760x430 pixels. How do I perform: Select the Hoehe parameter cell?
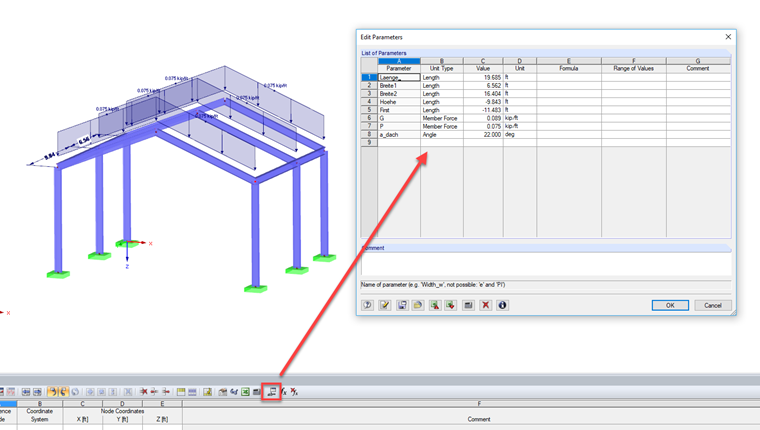[x=399, y=102]
